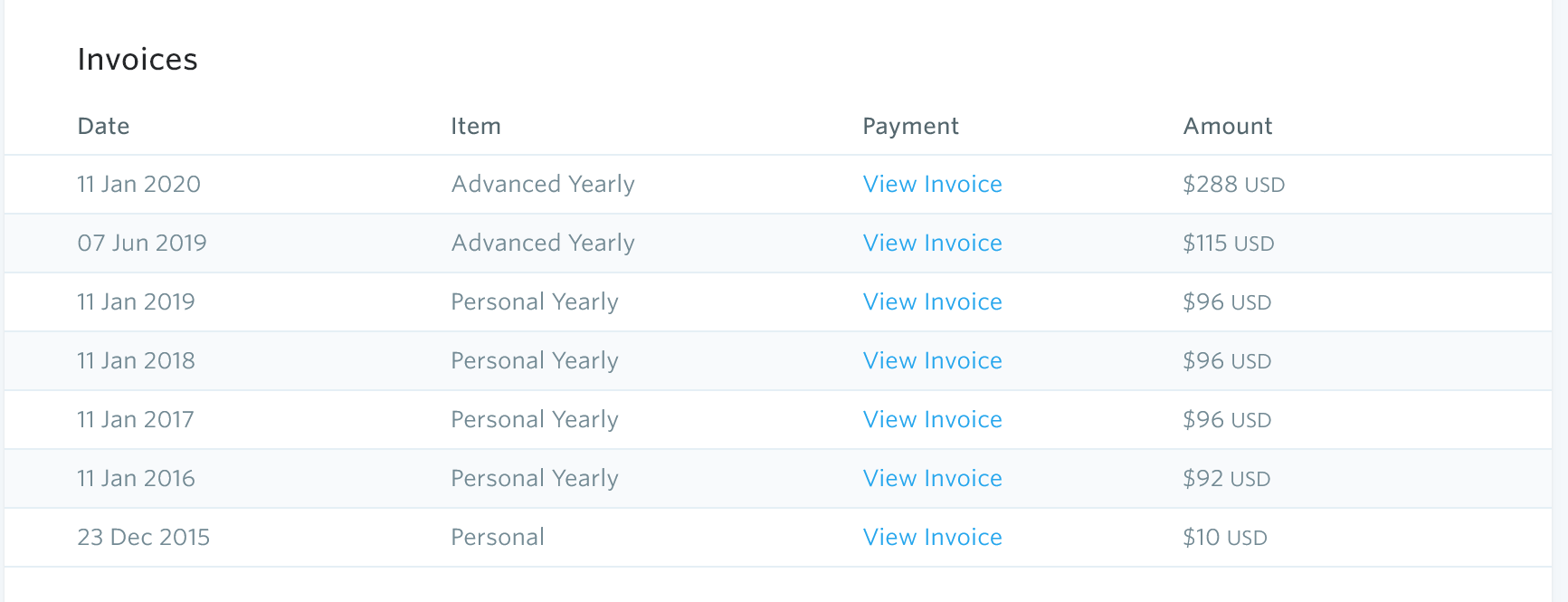Screen dimensions: 1568x602
Task: Select the $115 USD amount cell
Action: coord(1228,243)
